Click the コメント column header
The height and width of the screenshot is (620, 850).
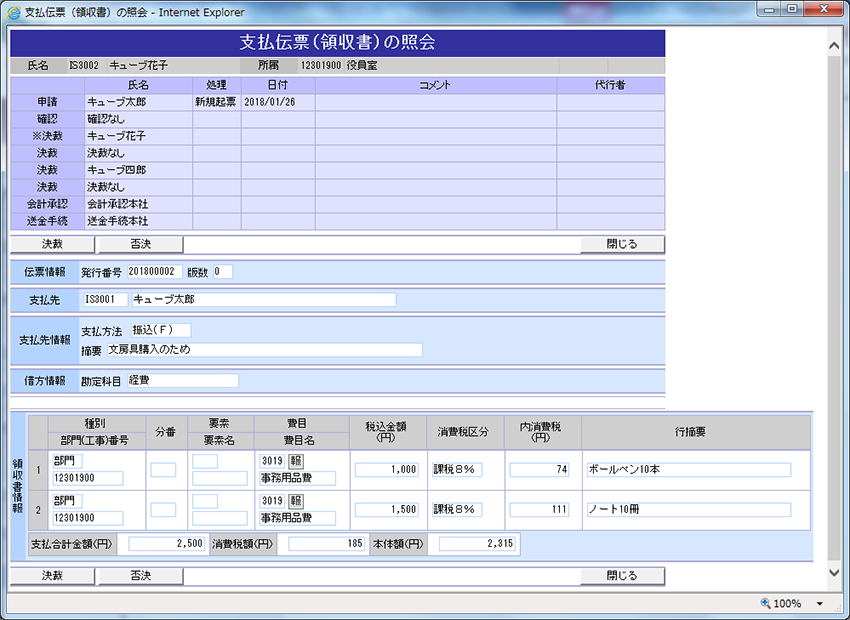coord(435,85)
